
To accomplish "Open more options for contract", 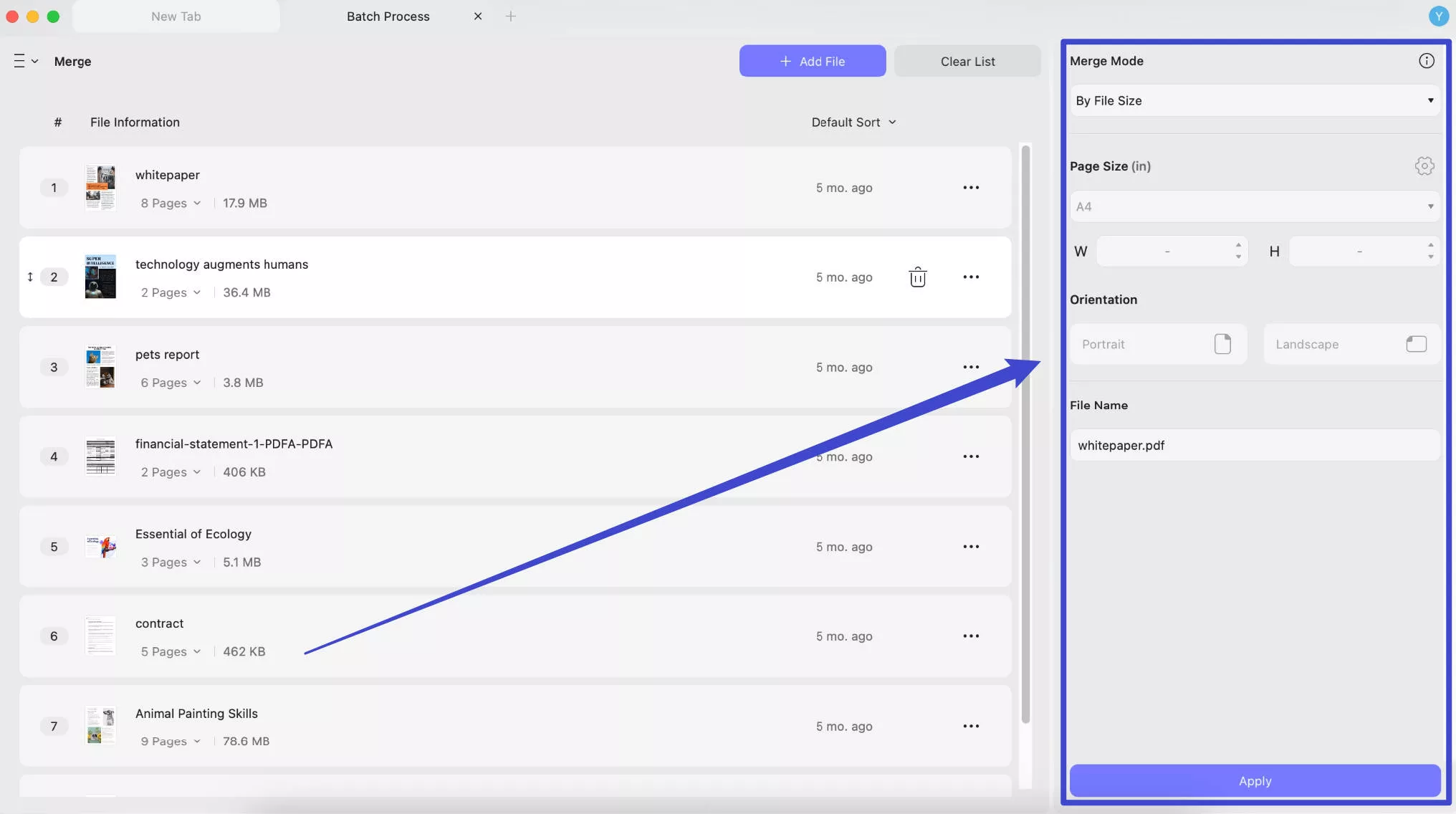I will (x=971, y=636).
